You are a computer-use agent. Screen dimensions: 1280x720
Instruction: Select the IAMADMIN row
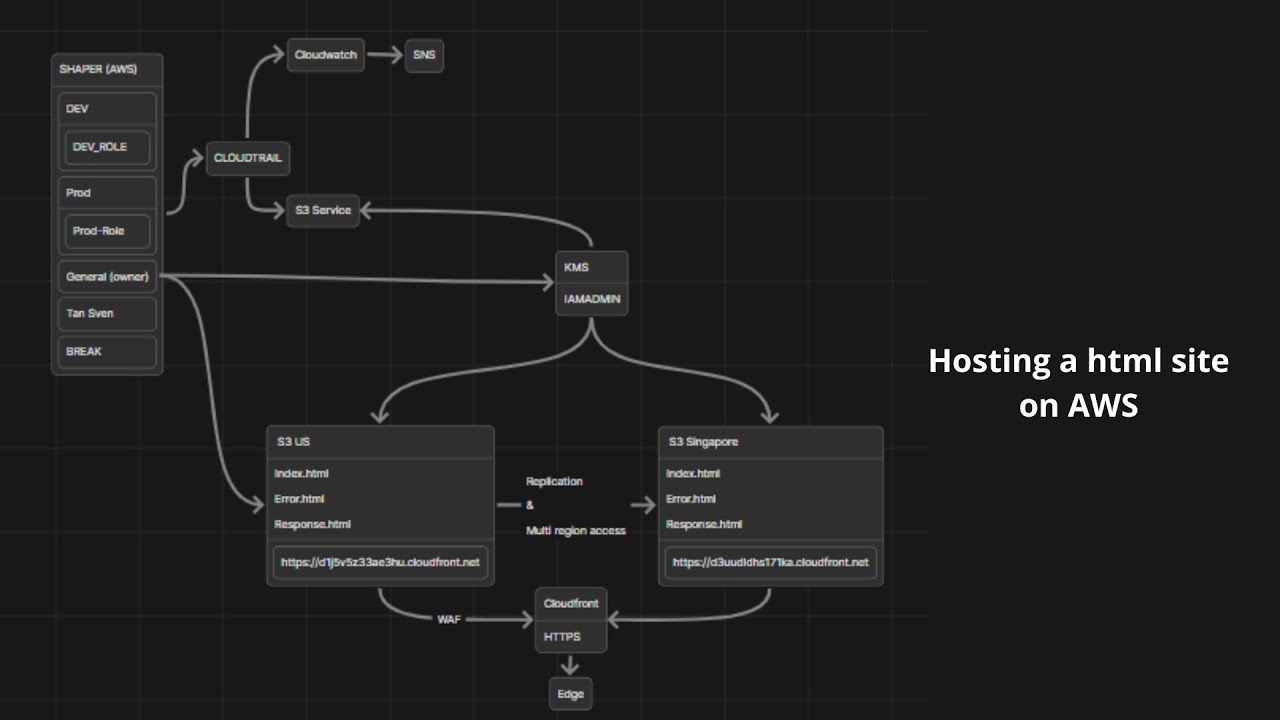click(x=592, y=299)
